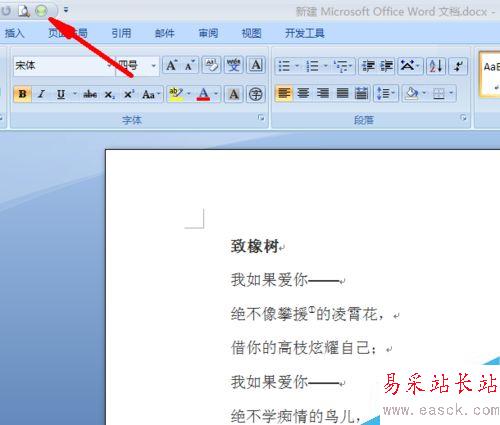Open the 开发工具 ribbon tab
The height and width of the screenshot is (425, 500).
(305, 33)
